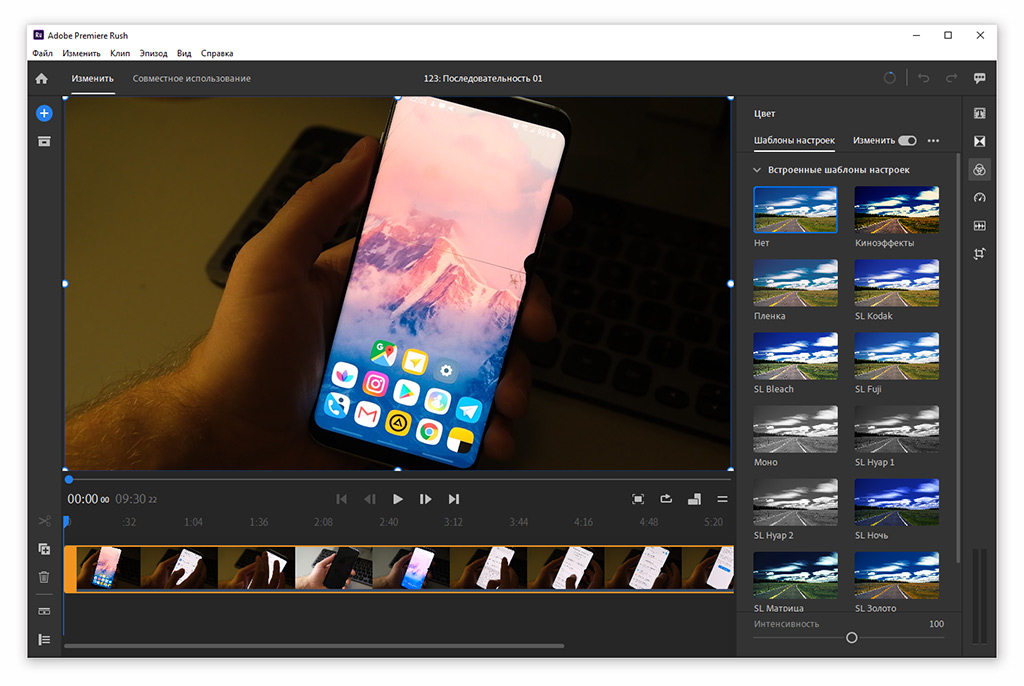Screen dimensions: 1024x686
Task: Apply the Киноэффекты preset
Action: pyautogui.click(x=897, y=210)
